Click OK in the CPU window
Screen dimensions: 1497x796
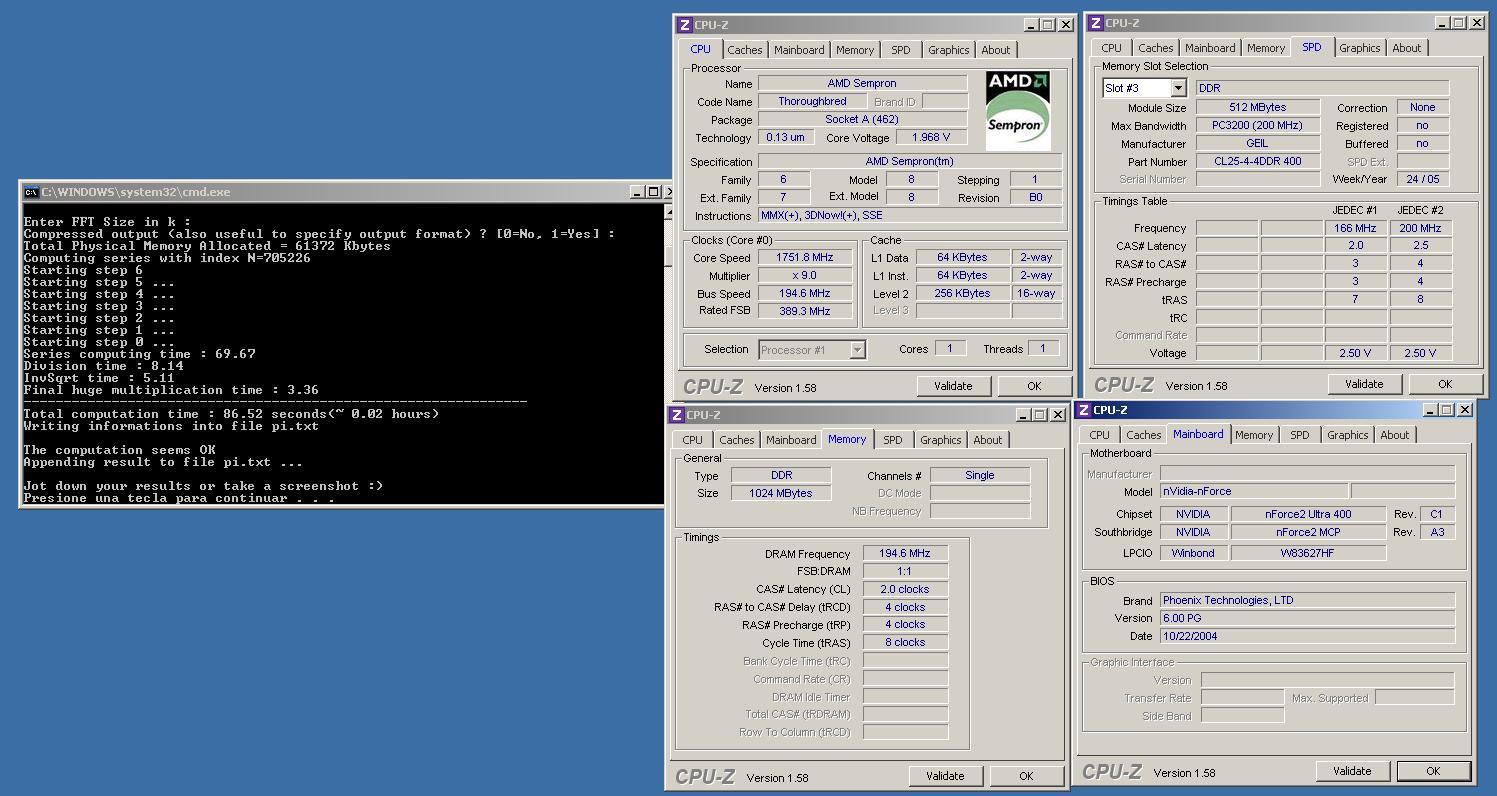coord(1034,386)
